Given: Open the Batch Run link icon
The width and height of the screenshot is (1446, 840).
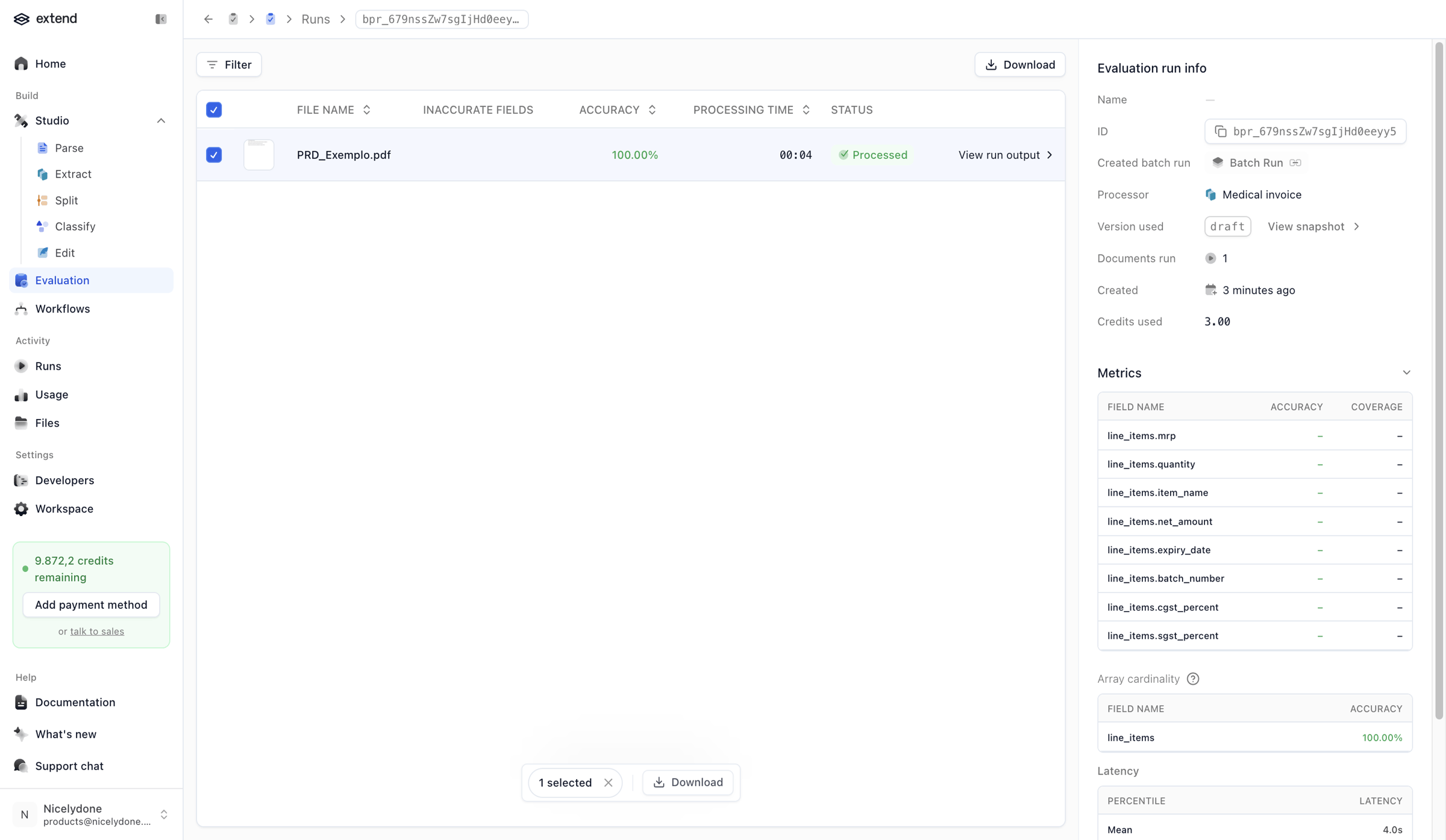Looking at the screenshot, I should [1295, 163].
